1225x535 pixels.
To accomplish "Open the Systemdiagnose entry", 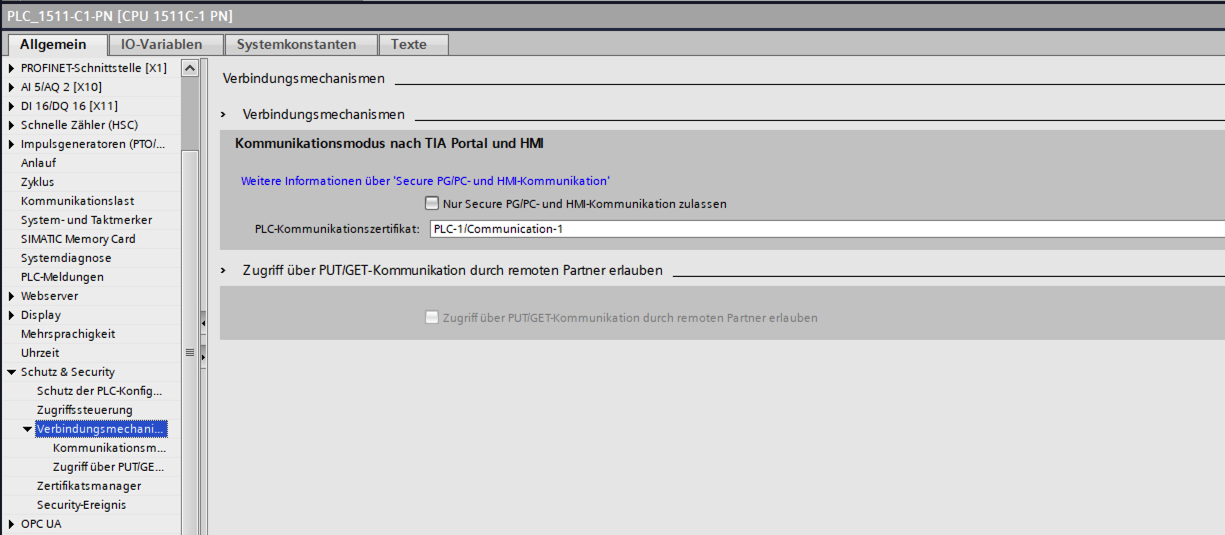I will point(66,258).
